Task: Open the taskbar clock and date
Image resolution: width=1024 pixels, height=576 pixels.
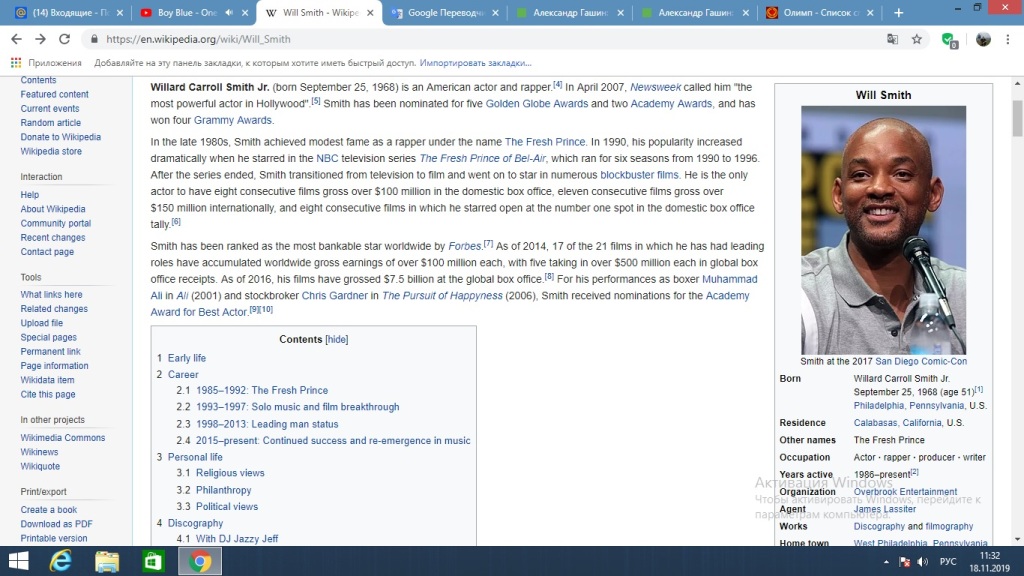Action: [989, 562]
